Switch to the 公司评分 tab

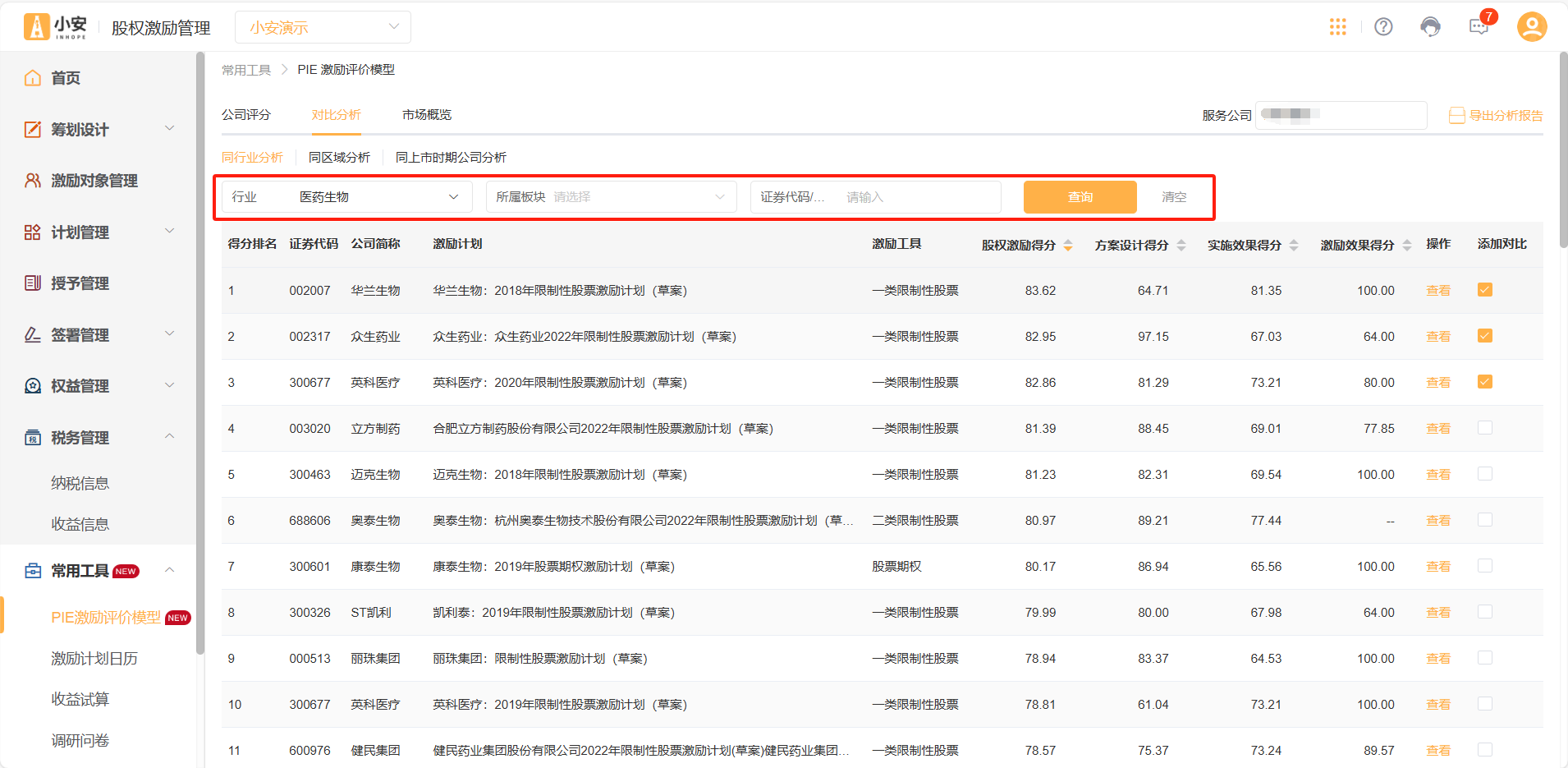(x=246, y=115)
